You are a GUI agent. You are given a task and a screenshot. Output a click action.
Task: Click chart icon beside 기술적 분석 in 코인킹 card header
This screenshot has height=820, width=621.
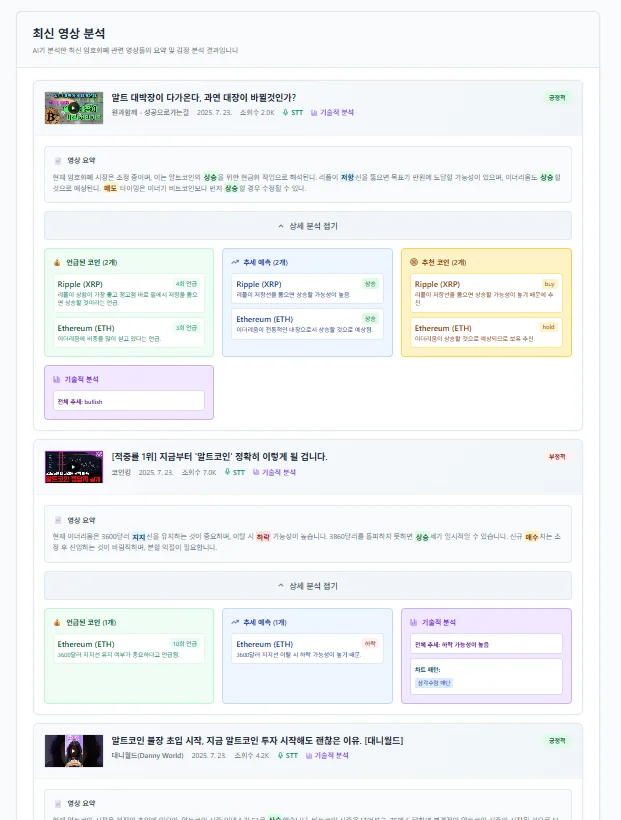point(256,472)
